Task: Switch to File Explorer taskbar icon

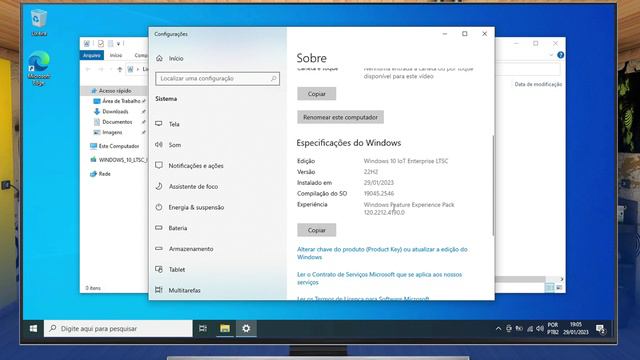Action: click(225, 329)
